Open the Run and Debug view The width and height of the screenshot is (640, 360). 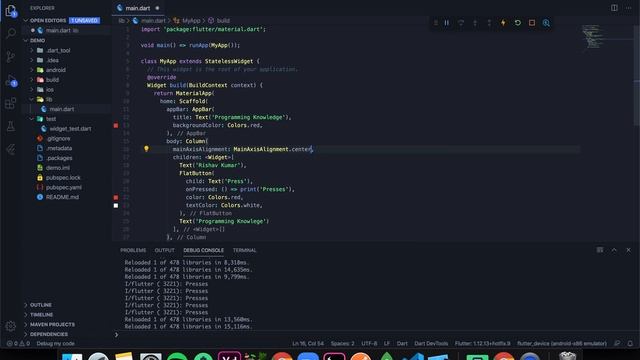tap(11, 80)
